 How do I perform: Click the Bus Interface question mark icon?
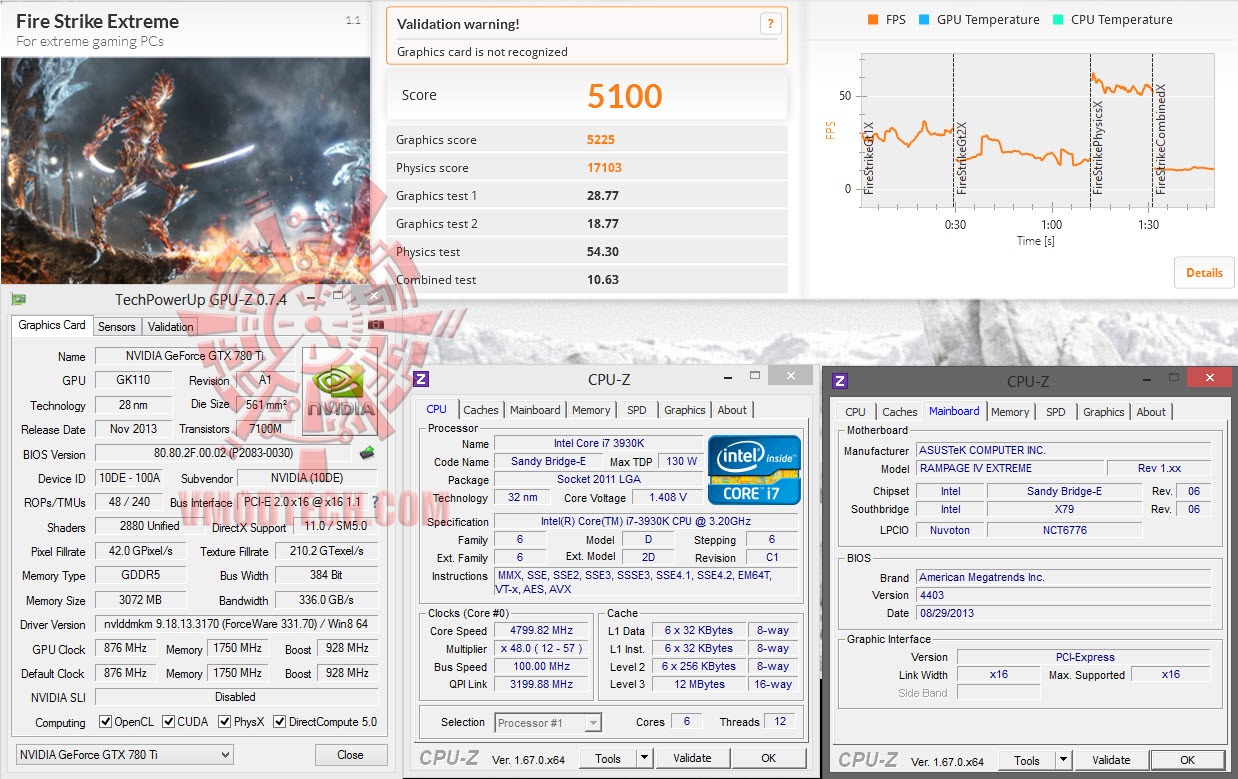point(375,502)
